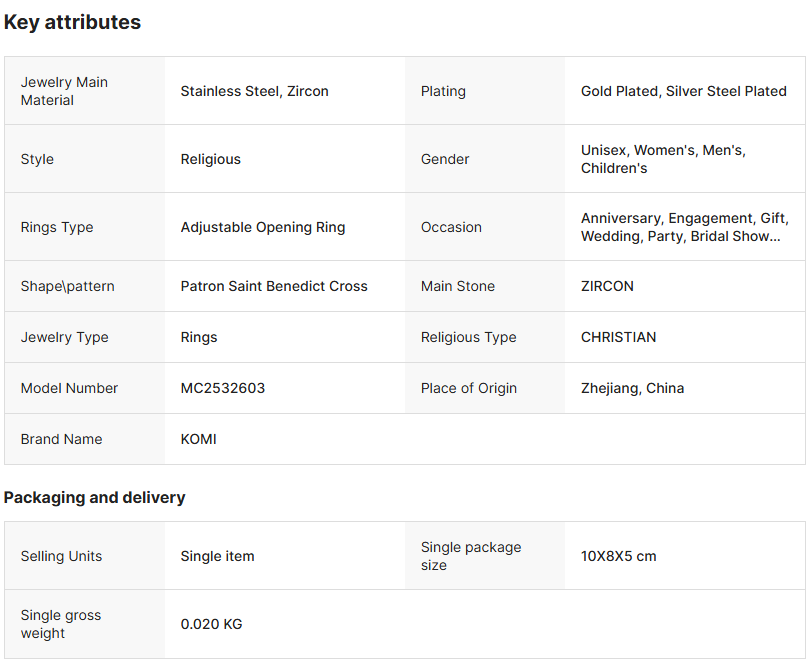
Task: Click the "CHRISTIAN" religious type value
Action: tap(618, 337)
